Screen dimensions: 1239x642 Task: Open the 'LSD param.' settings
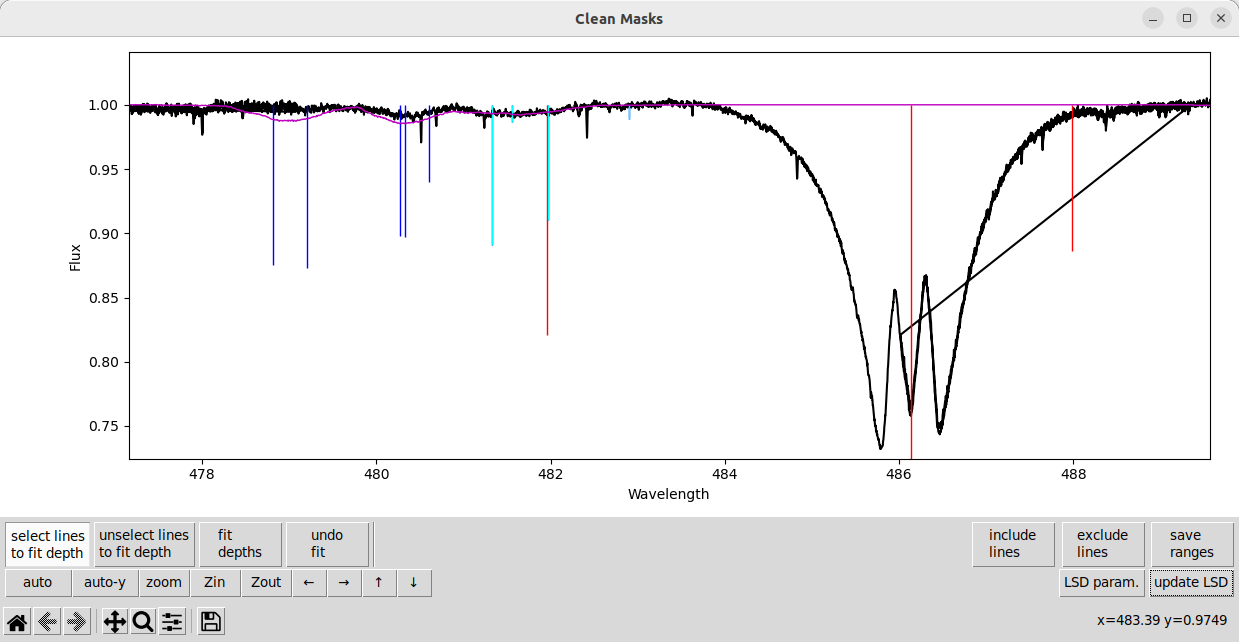coord(1102,583)
